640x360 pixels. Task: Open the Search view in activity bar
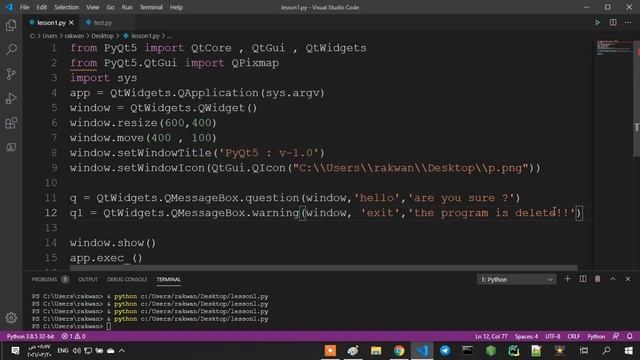pyautogui.click(x=11, y=49)
